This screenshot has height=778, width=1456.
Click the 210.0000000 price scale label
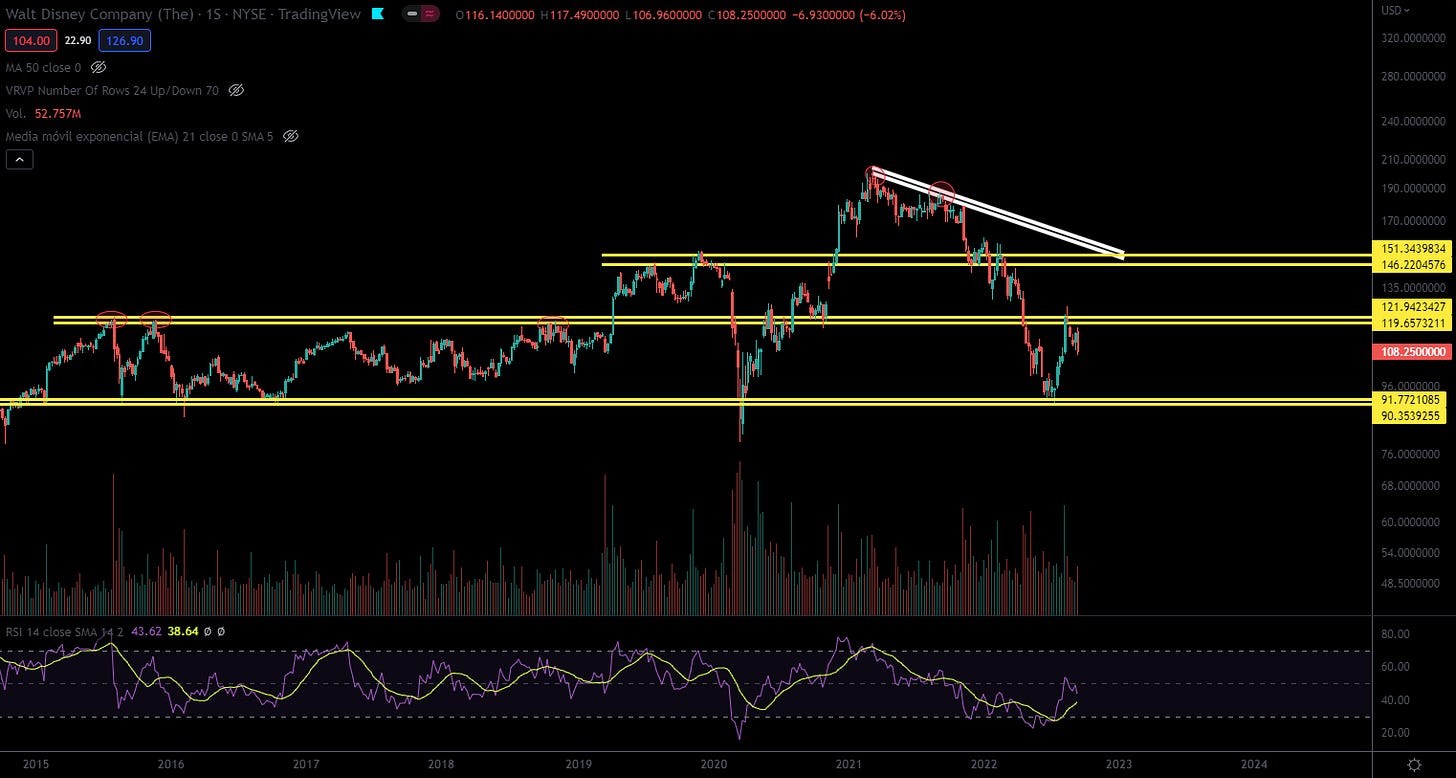(x=1413, y=160)
